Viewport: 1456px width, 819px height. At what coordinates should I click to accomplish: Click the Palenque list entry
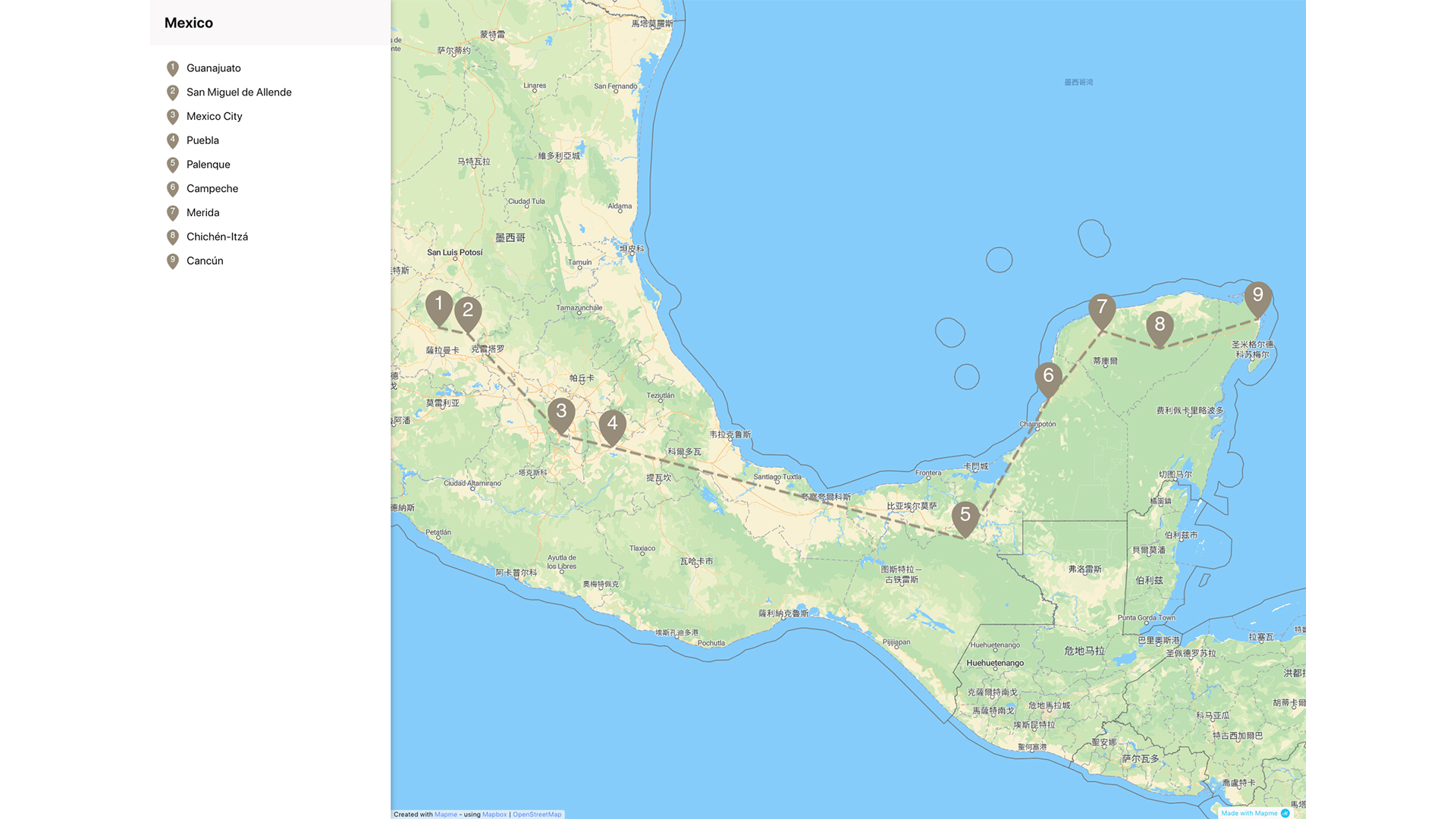click(208, 165)
